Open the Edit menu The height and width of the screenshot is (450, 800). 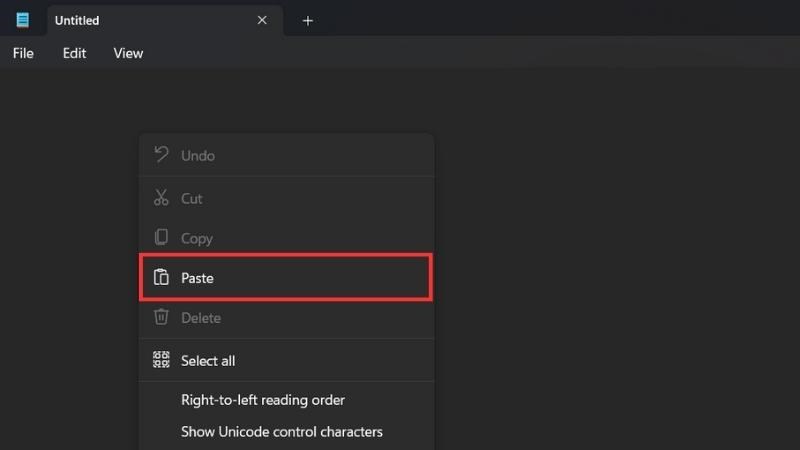[x=74, y=53]
